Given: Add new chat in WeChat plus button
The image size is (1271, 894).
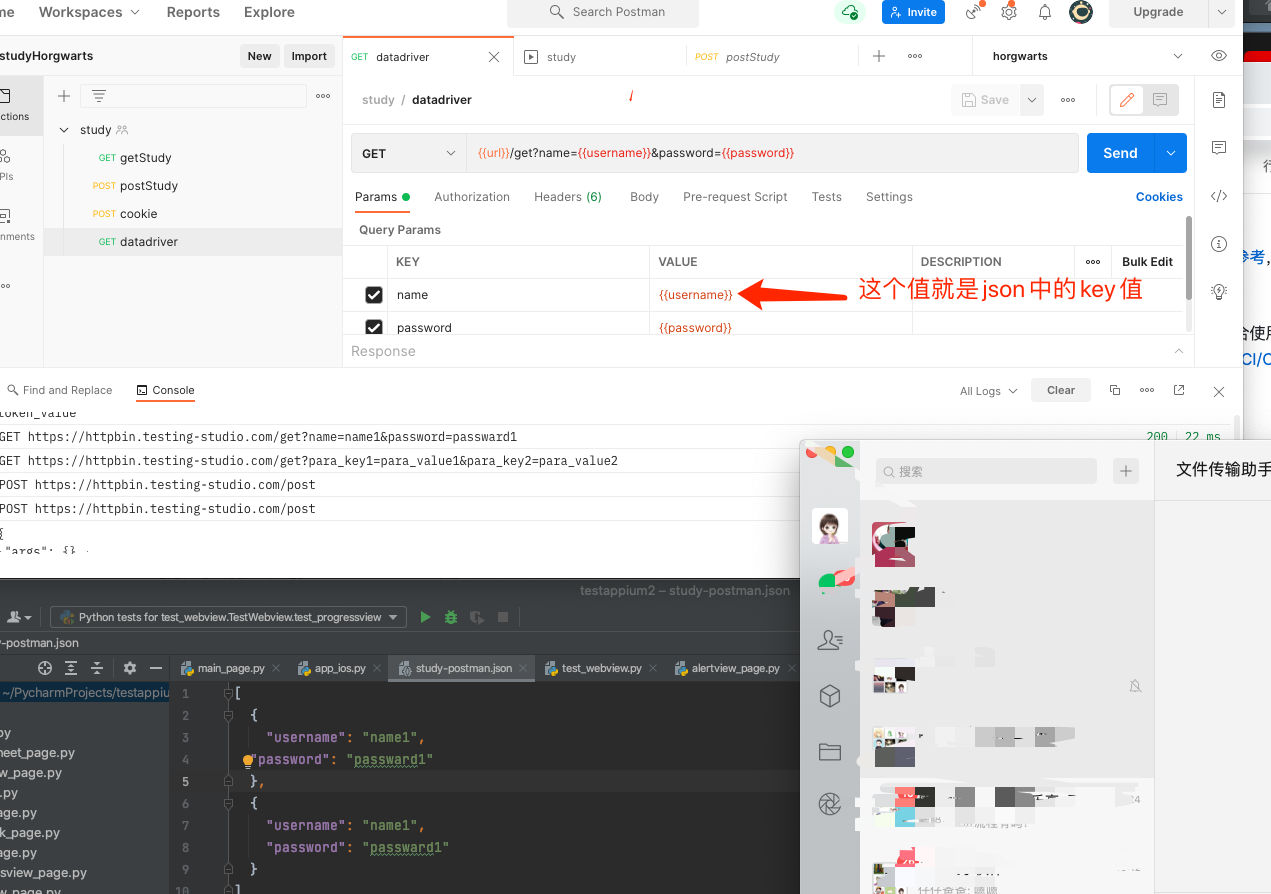Looking at the screenshot, I should (1127, 471).
